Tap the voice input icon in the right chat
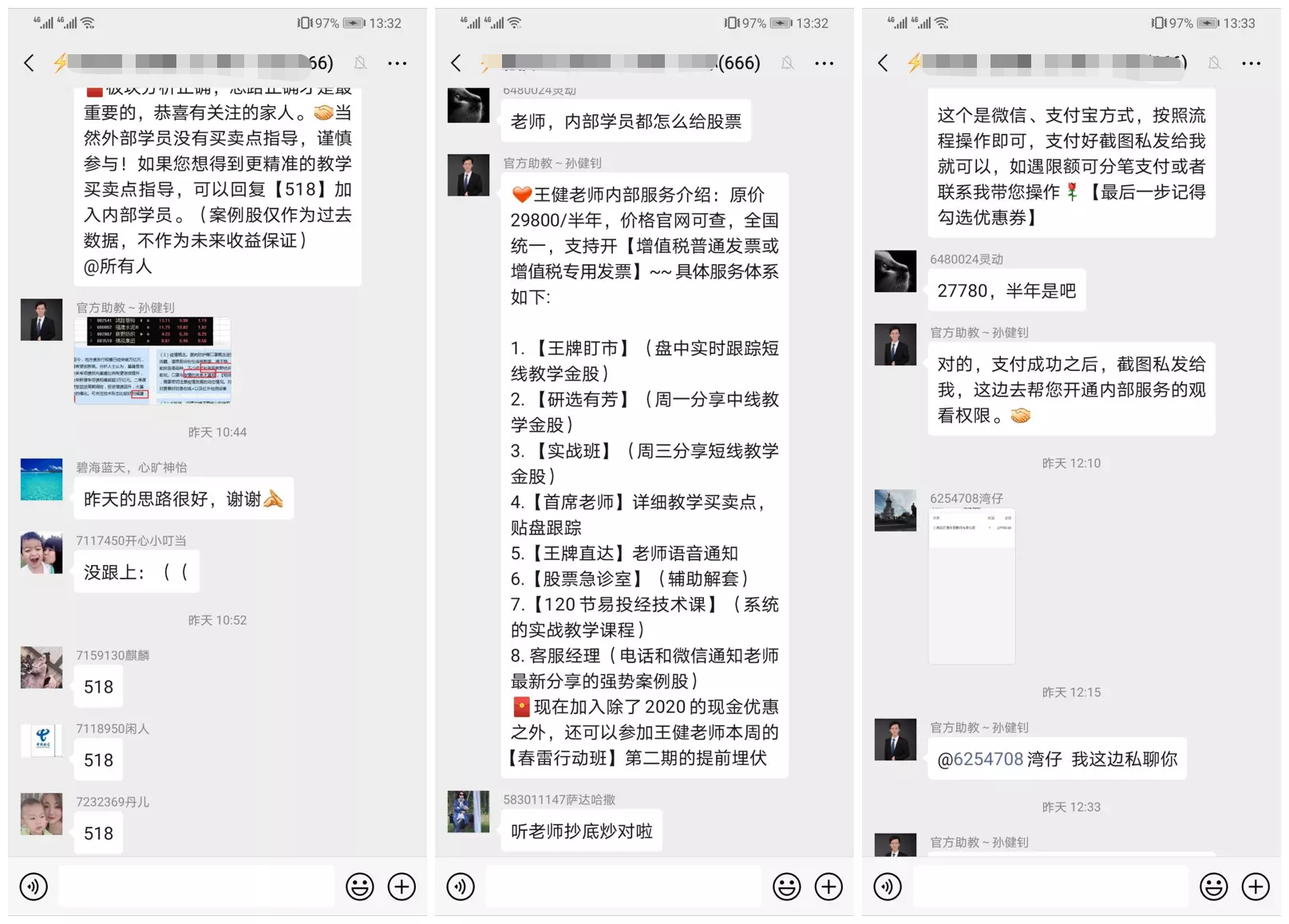Image resolution: width=1289 pixels, height=924 pixels. pyautogui.click(x=888, y=886)
